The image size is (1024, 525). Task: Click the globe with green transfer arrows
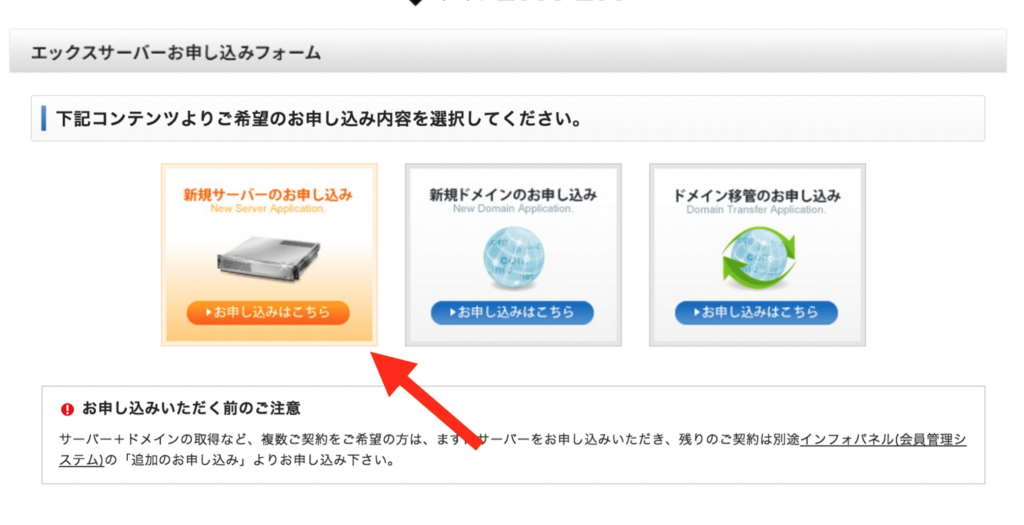(x=758, y=258)
